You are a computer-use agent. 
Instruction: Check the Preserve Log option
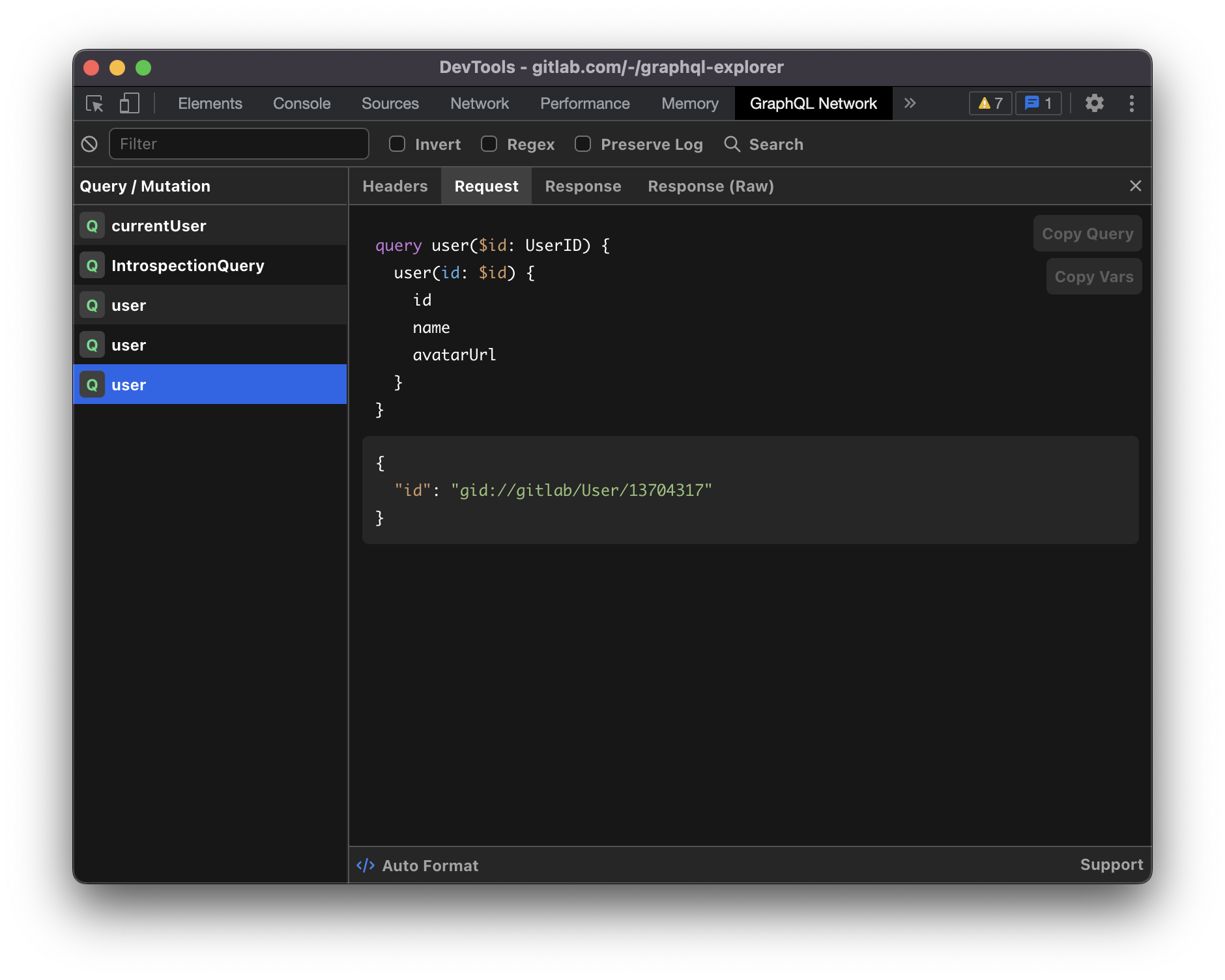(583, 144)
